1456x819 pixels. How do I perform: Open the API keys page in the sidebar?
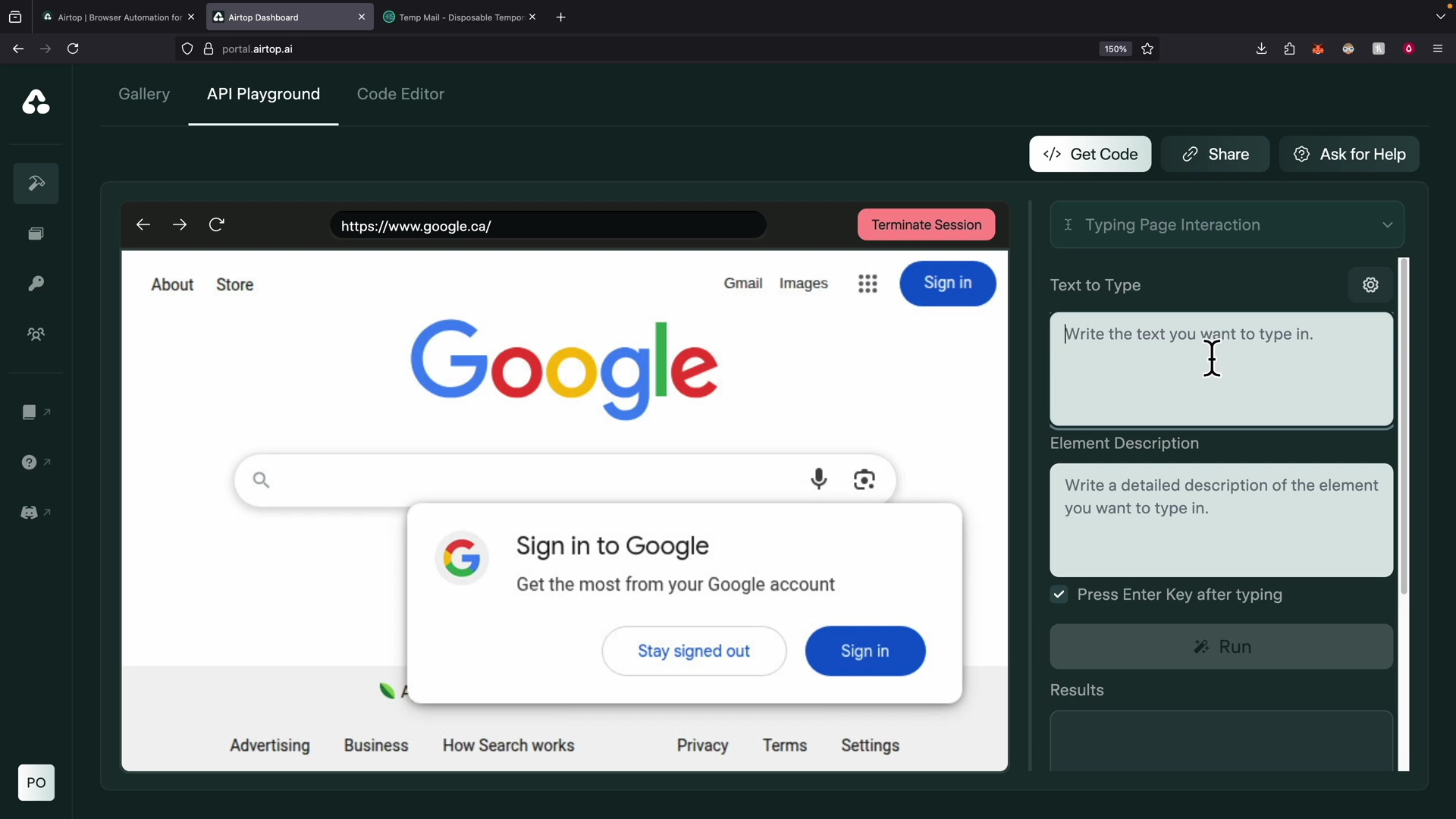pos(36,284)
